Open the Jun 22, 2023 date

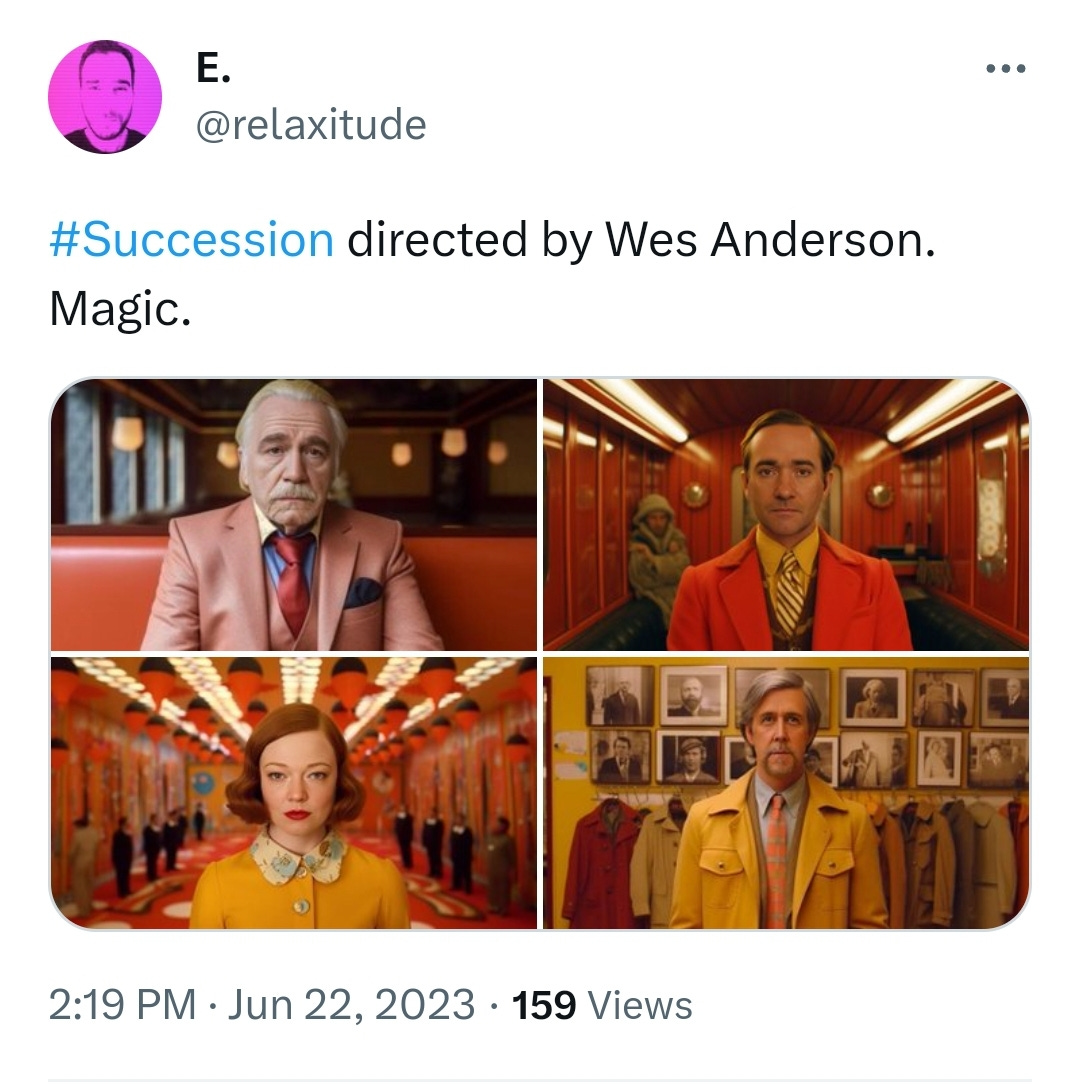click(x=351, y=1005)
